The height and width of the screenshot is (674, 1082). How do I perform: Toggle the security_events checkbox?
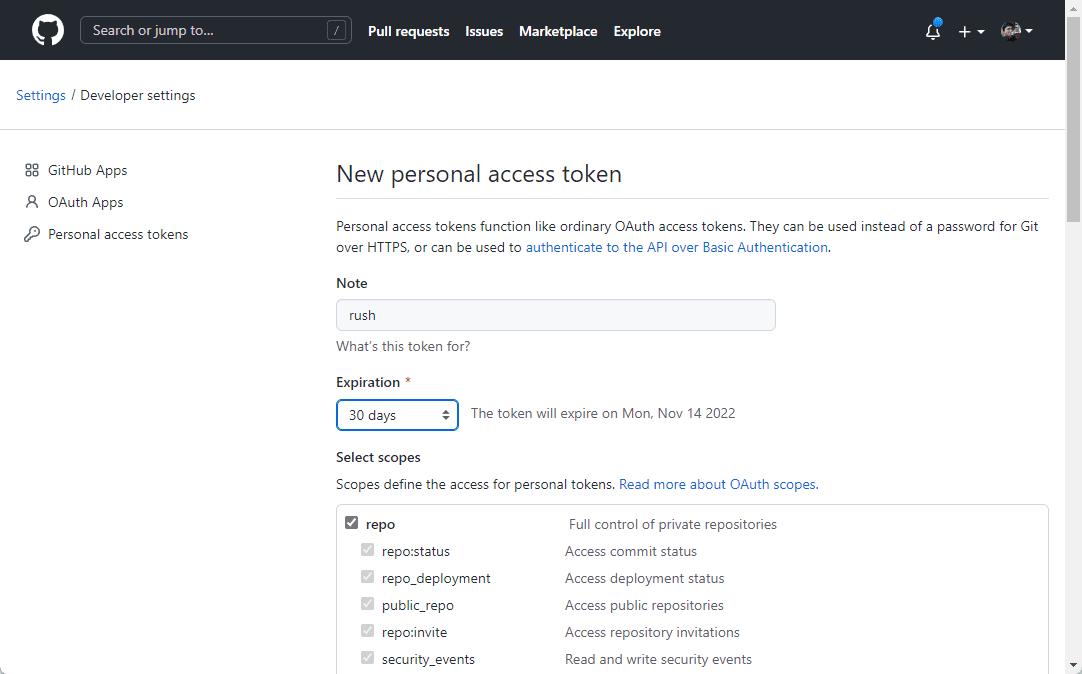point(367,657)
